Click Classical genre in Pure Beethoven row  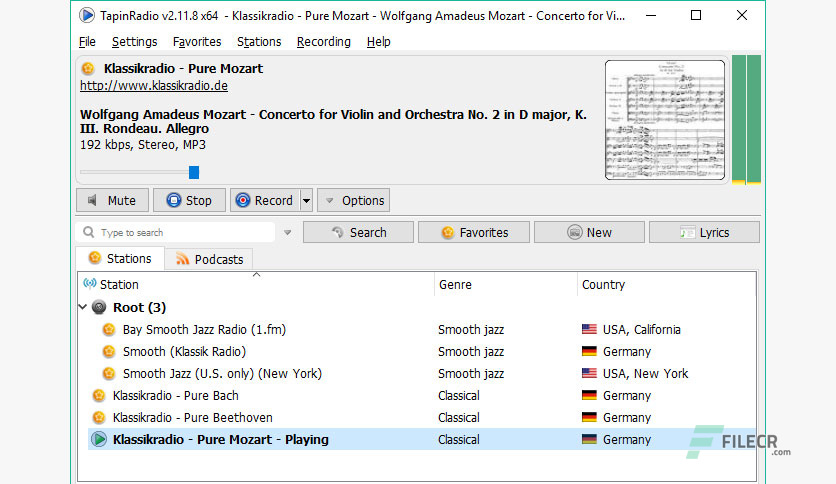(x=459, y=417)
